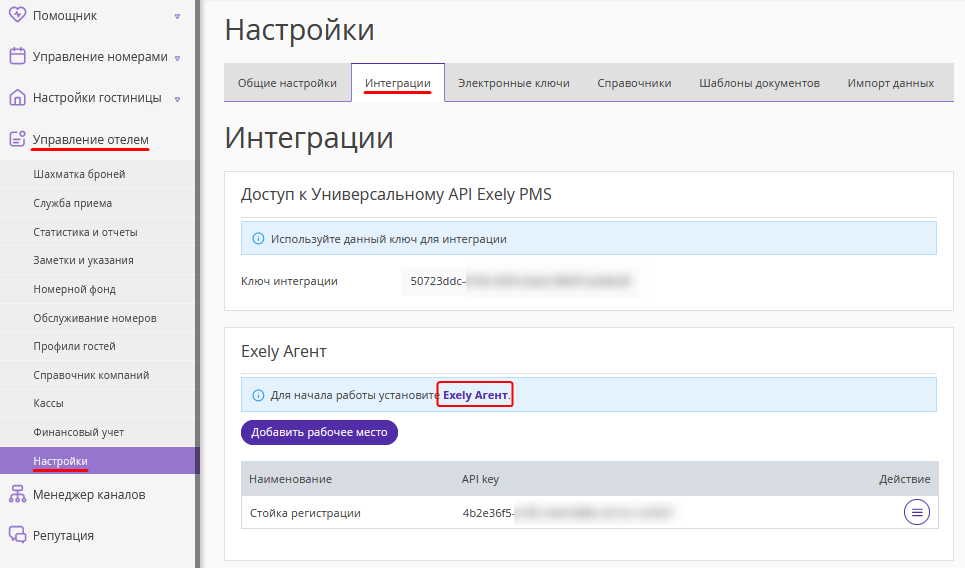The height and width of the screenshot is (568, 965).
Task: Follow the Exely Агент download link
Action: click(x=476, y=395)
